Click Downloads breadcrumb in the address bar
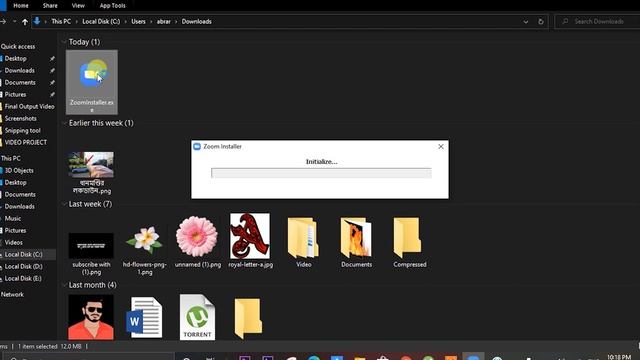This screenshot has width=640, height=360. click(x=196, y=22)
